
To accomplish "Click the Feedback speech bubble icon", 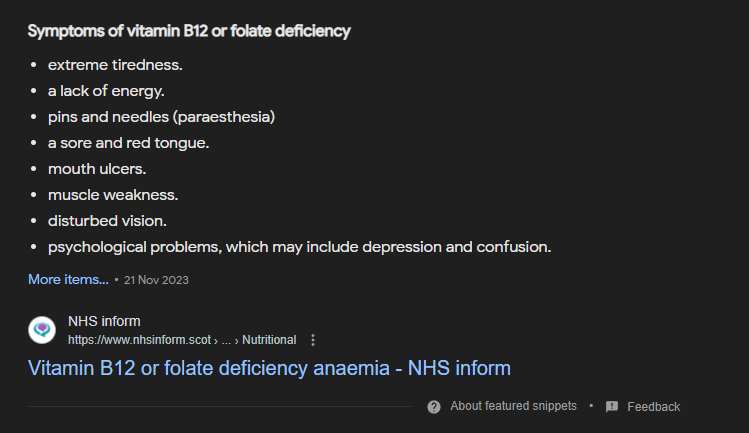I will point(612,406).
